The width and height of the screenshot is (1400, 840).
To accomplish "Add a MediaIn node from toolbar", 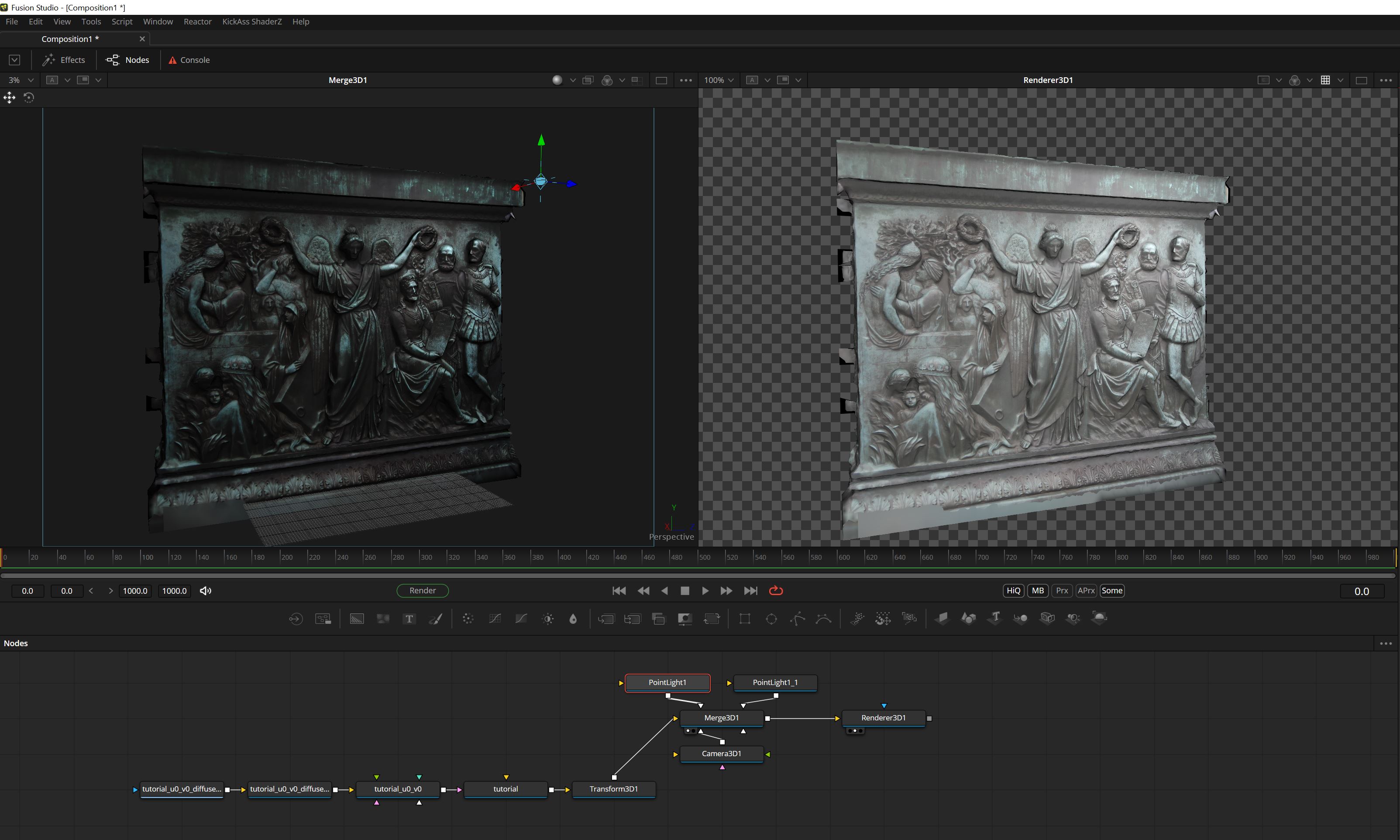I will (x=296, y=619).
